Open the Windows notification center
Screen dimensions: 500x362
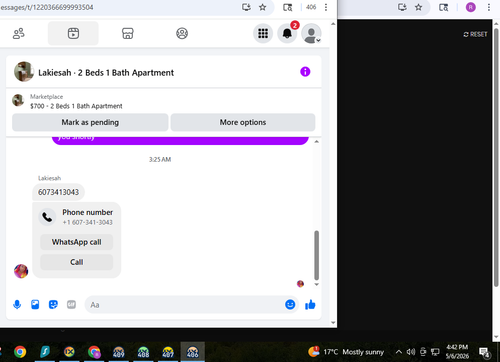click(484, 352)
